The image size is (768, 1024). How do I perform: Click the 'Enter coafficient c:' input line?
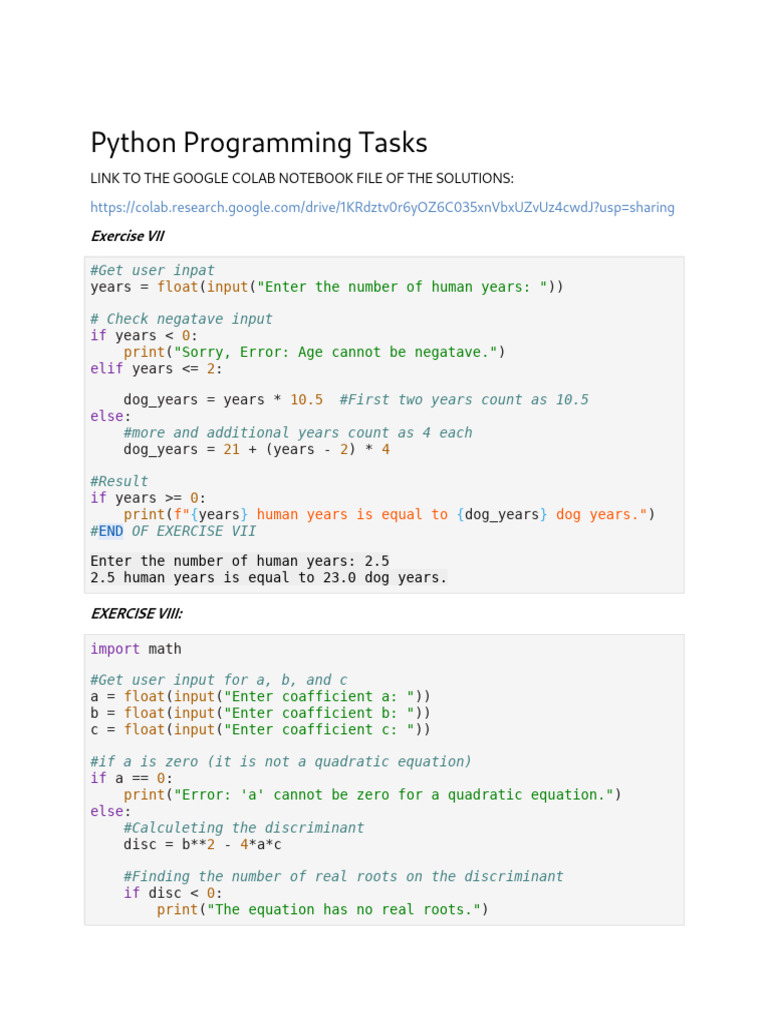[x=261, y=730]
